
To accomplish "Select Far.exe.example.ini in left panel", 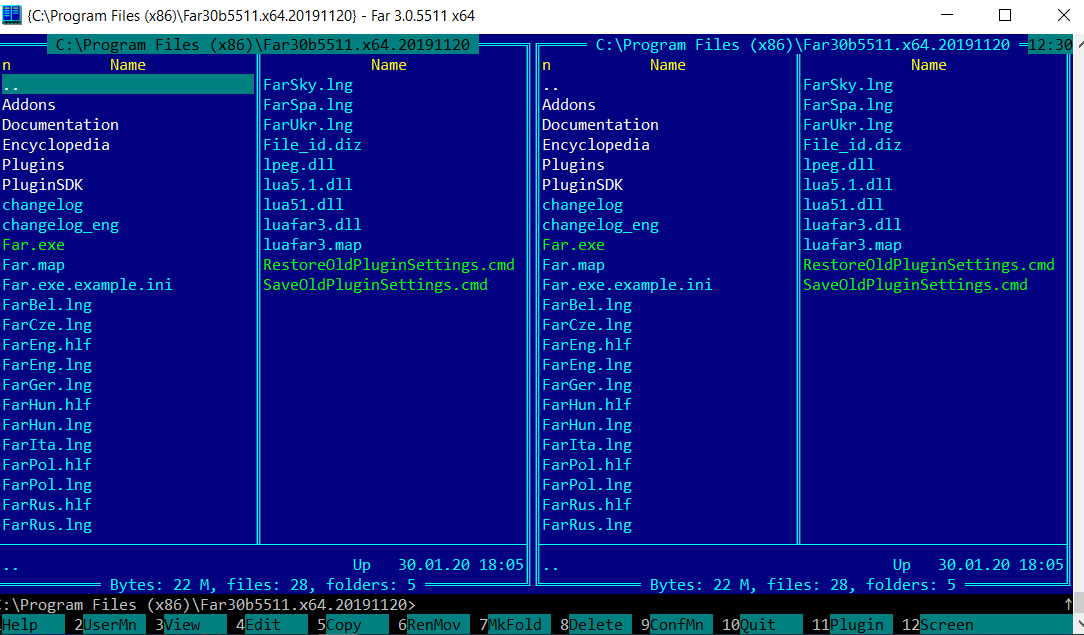I will click(87, 285).
